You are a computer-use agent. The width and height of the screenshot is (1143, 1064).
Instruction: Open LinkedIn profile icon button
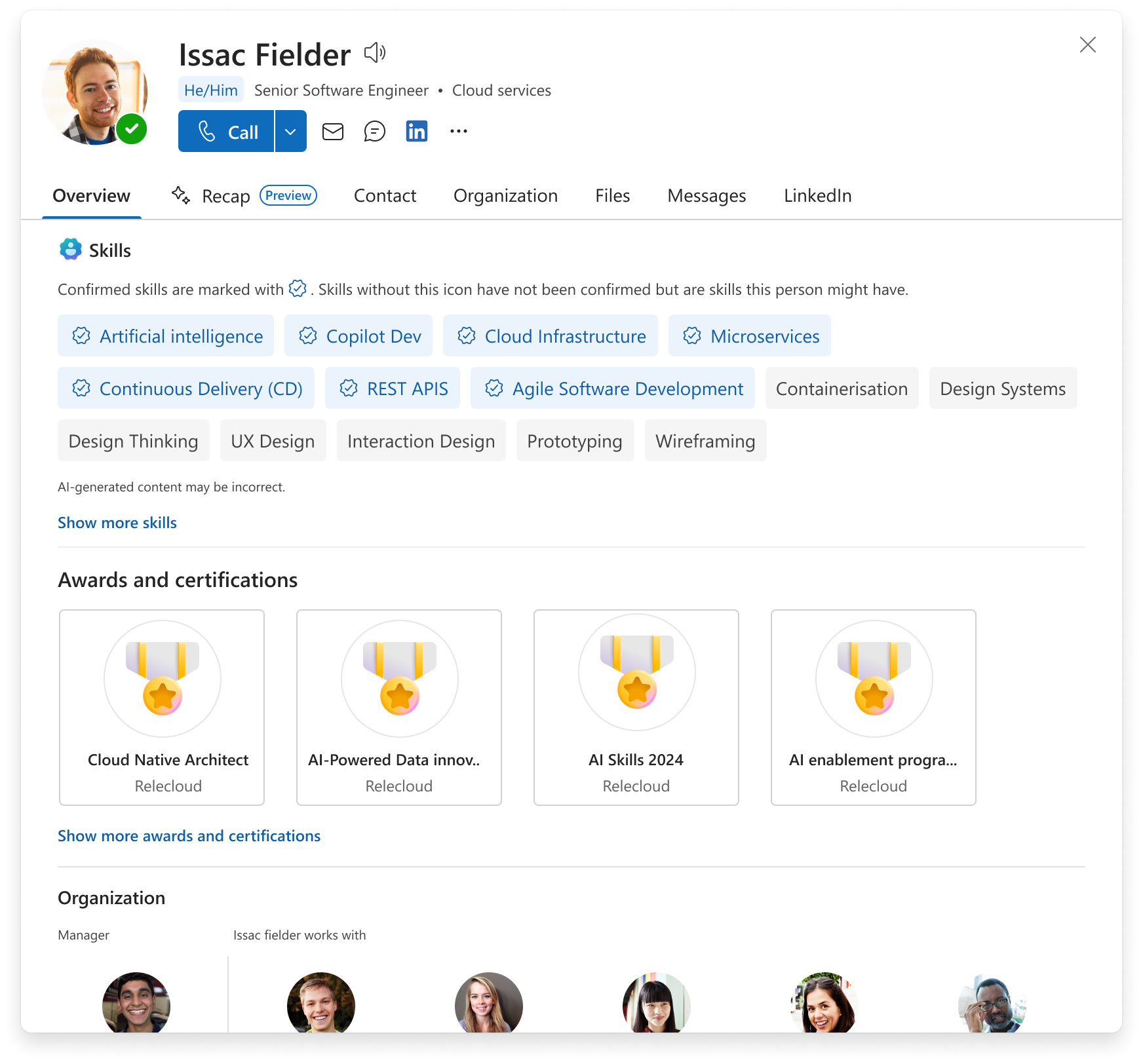coord(417,132)
